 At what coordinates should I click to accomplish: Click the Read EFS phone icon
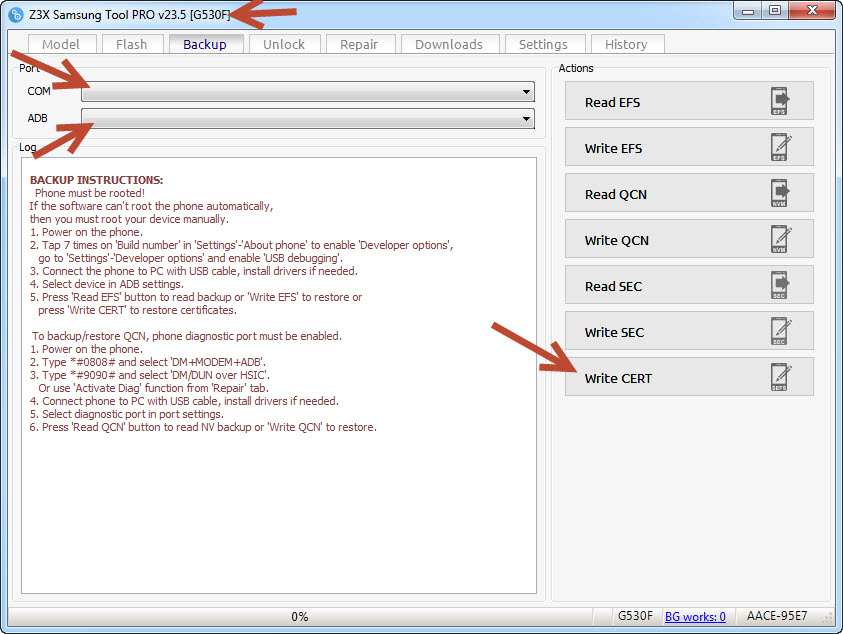click(x=780, y=101)
